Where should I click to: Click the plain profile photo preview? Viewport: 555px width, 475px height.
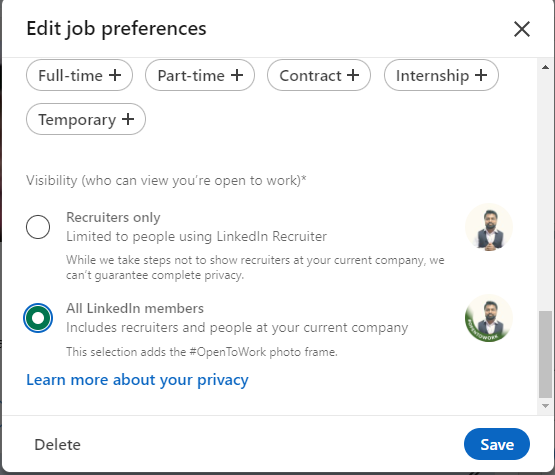pos(489,227)
